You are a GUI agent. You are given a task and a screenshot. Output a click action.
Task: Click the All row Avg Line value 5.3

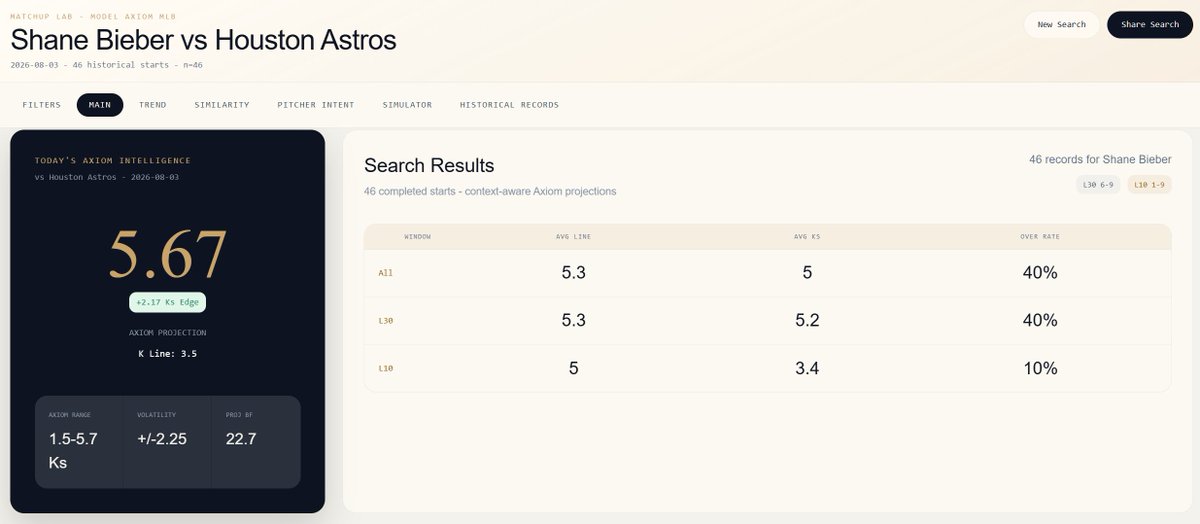pos(574,272)
